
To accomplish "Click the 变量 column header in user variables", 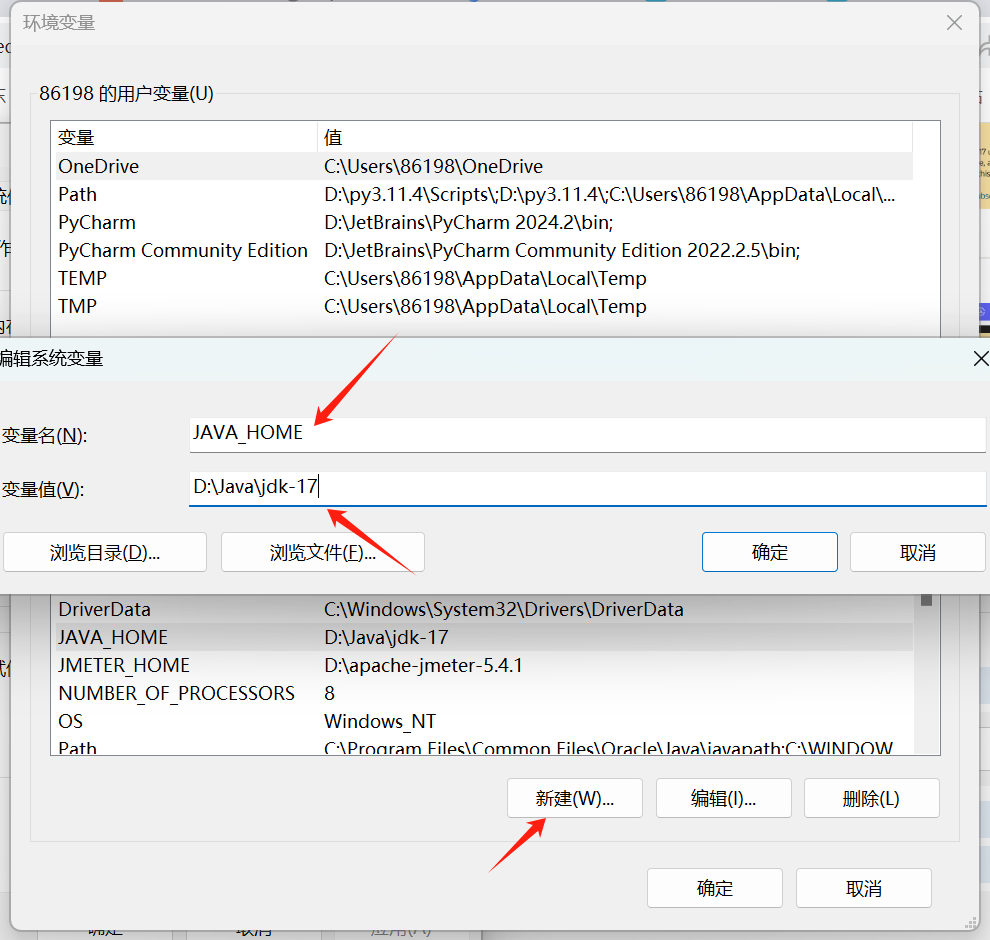I will (184, 137).
